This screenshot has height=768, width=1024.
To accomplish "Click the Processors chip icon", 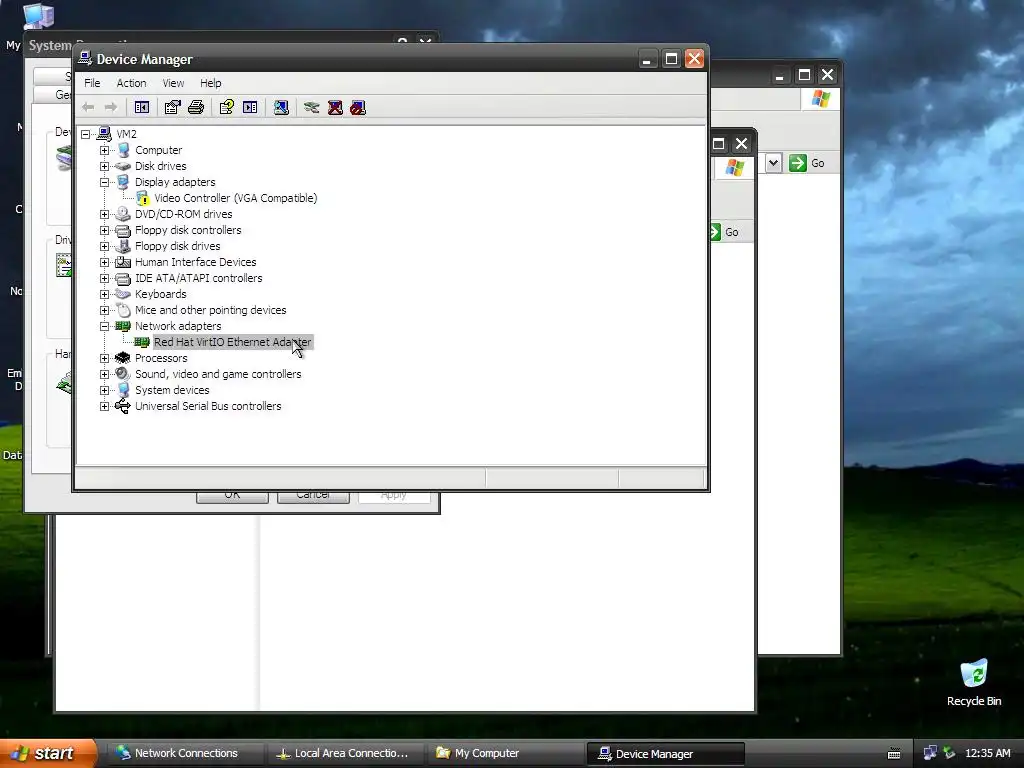I will 123,358.
